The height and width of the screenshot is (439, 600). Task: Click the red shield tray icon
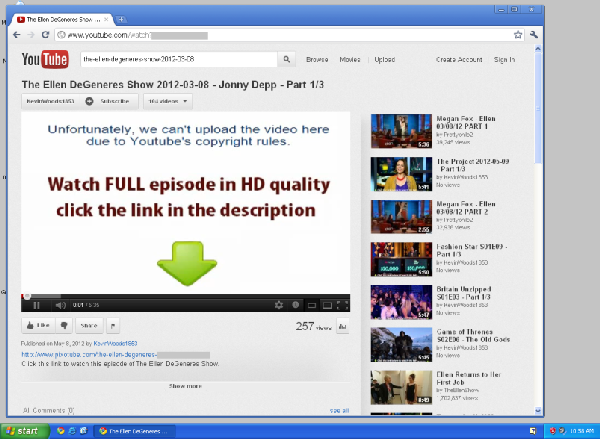pyautogui.click(x=553, y=431)
